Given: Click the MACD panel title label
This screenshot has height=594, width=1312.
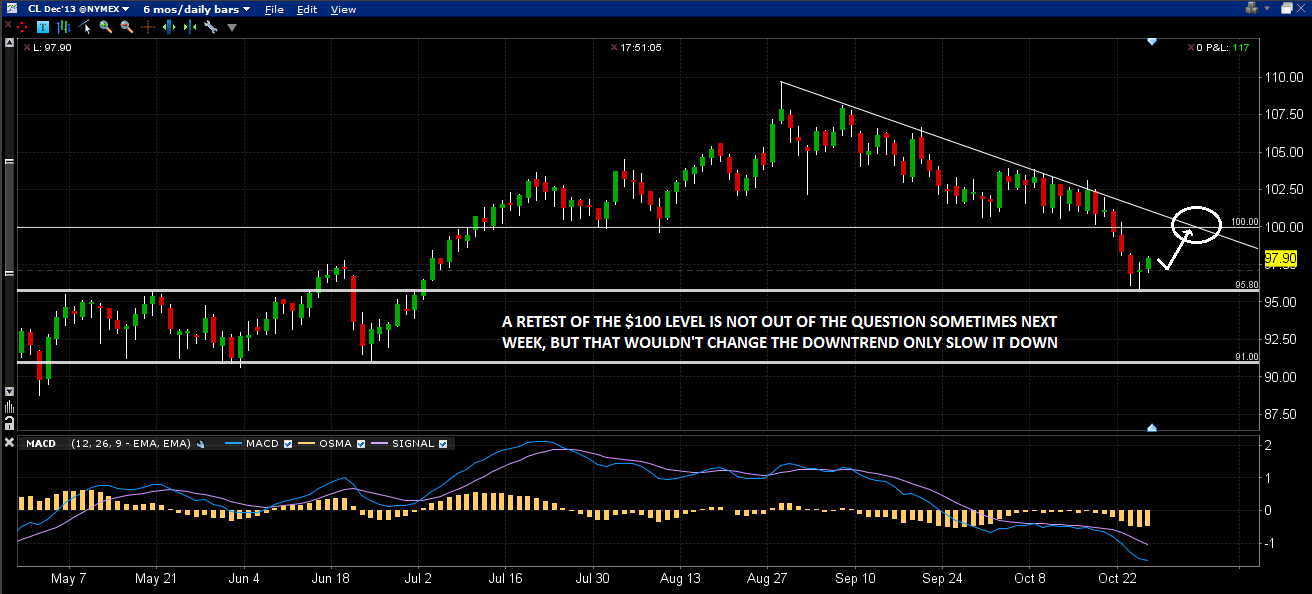Looking at the screenshot, I should 41,443.
